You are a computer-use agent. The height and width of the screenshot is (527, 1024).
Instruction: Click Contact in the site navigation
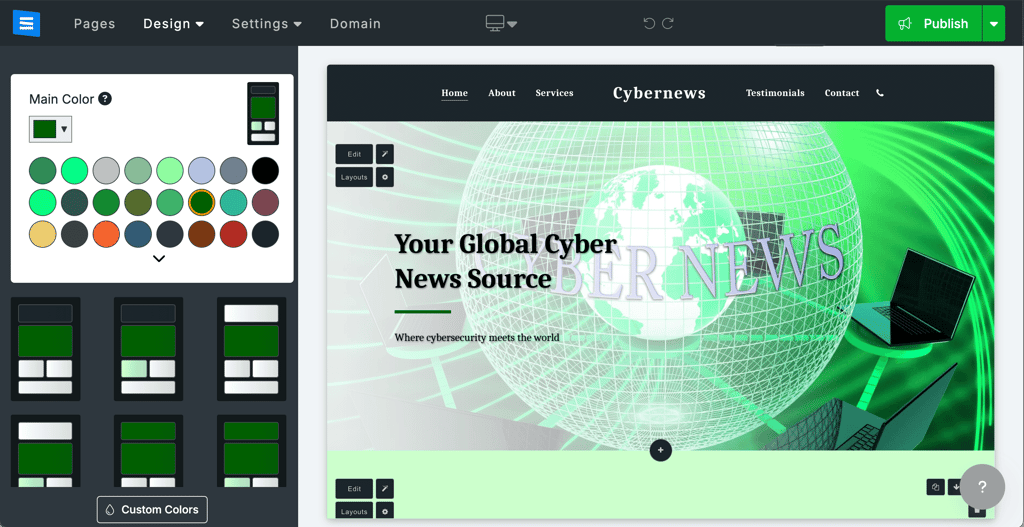842,93
